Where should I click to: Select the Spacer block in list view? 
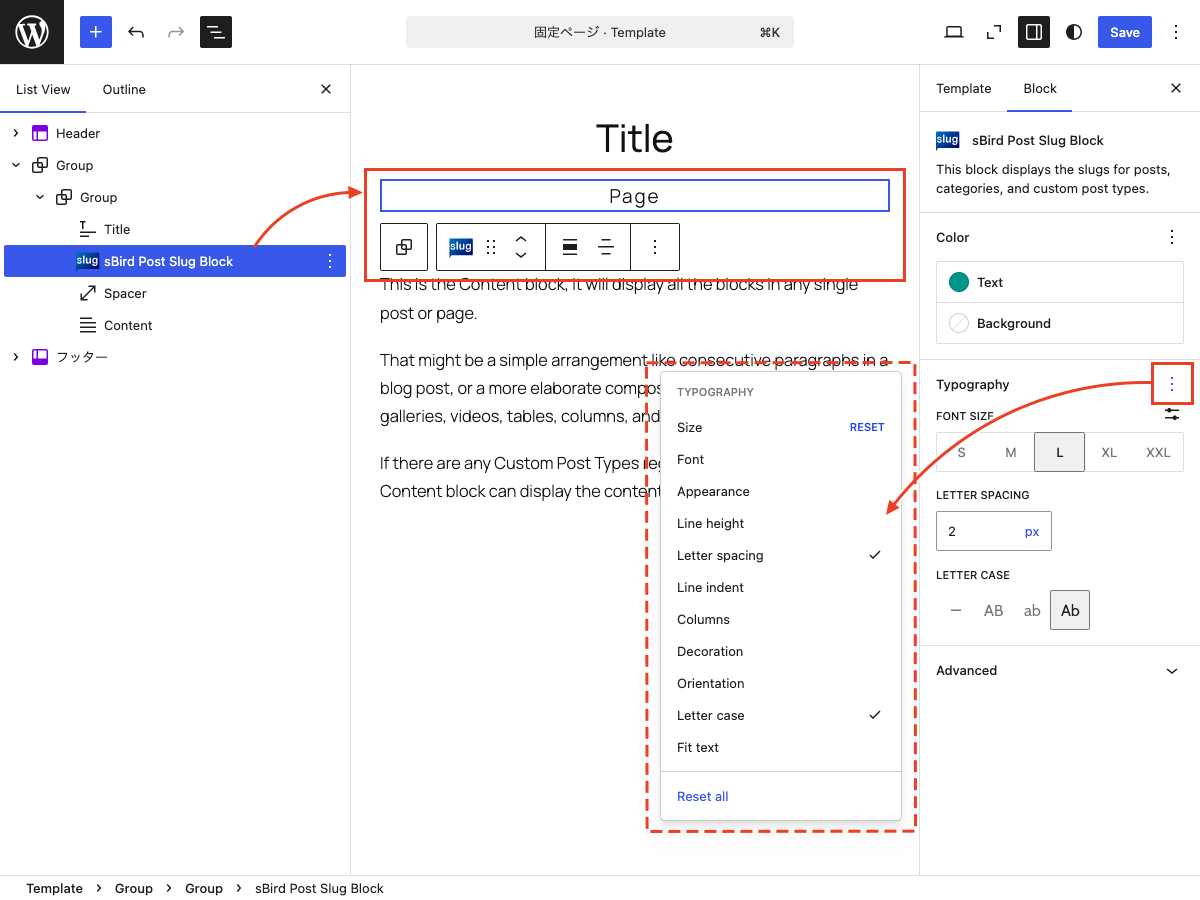pos(175,293)
